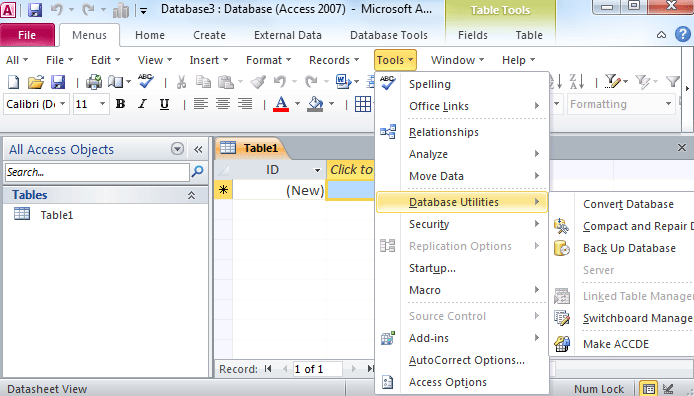Viewport: 694px width, 396px height.
Task: Click the Copy icon in the toolbar
Action: coord(203,82)
